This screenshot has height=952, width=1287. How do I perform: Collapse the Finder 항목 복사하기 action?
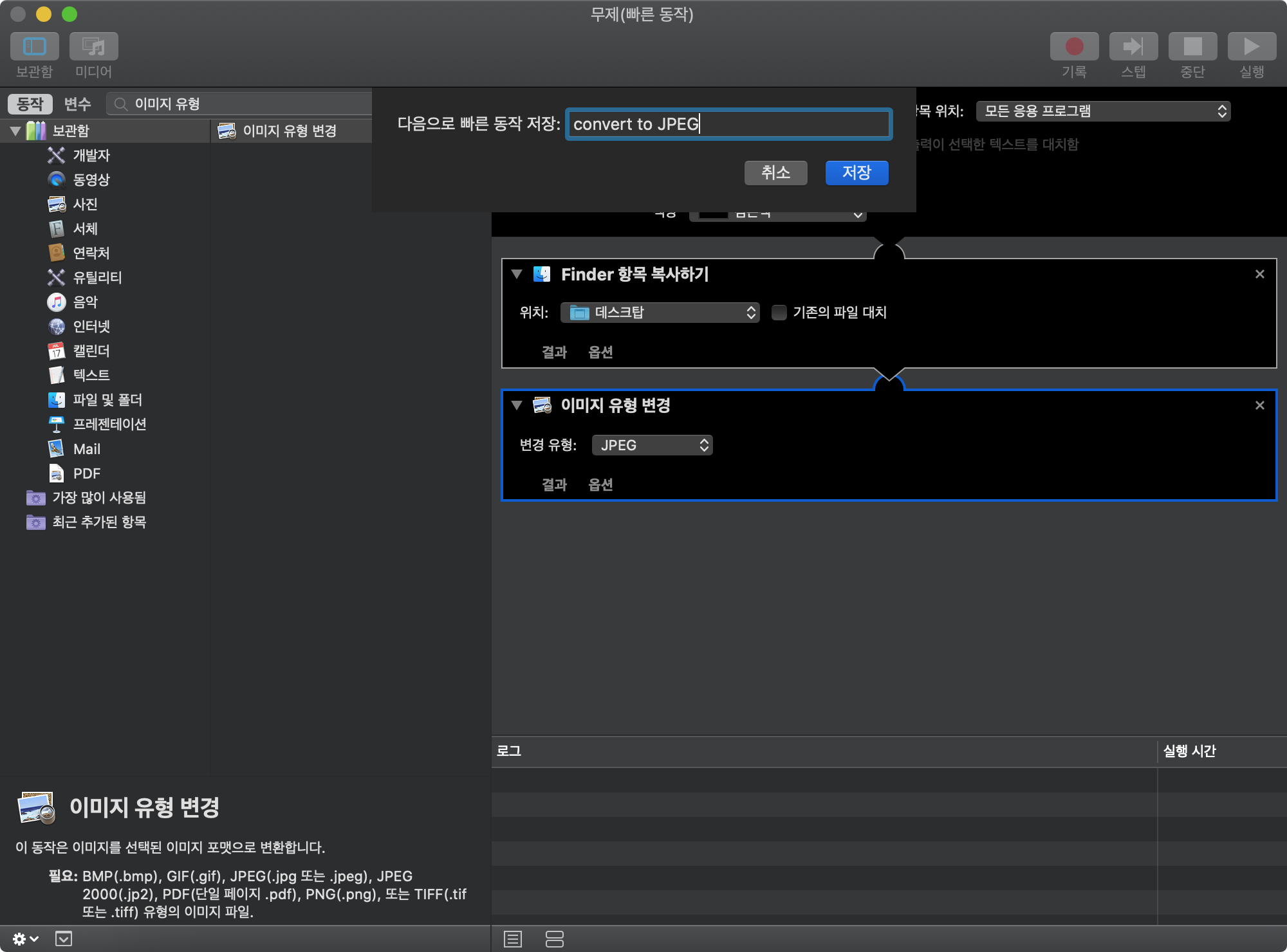coord(516,274)
